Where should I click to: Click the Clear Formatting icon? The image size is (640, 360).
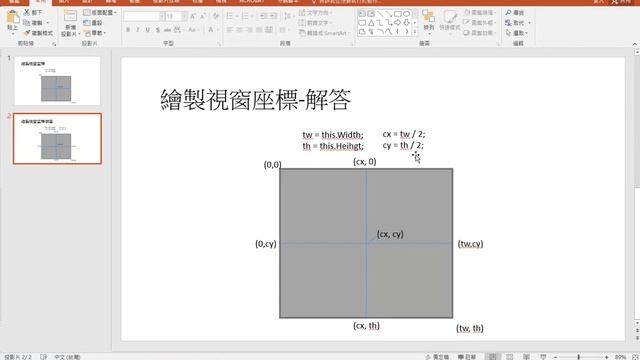216,16
